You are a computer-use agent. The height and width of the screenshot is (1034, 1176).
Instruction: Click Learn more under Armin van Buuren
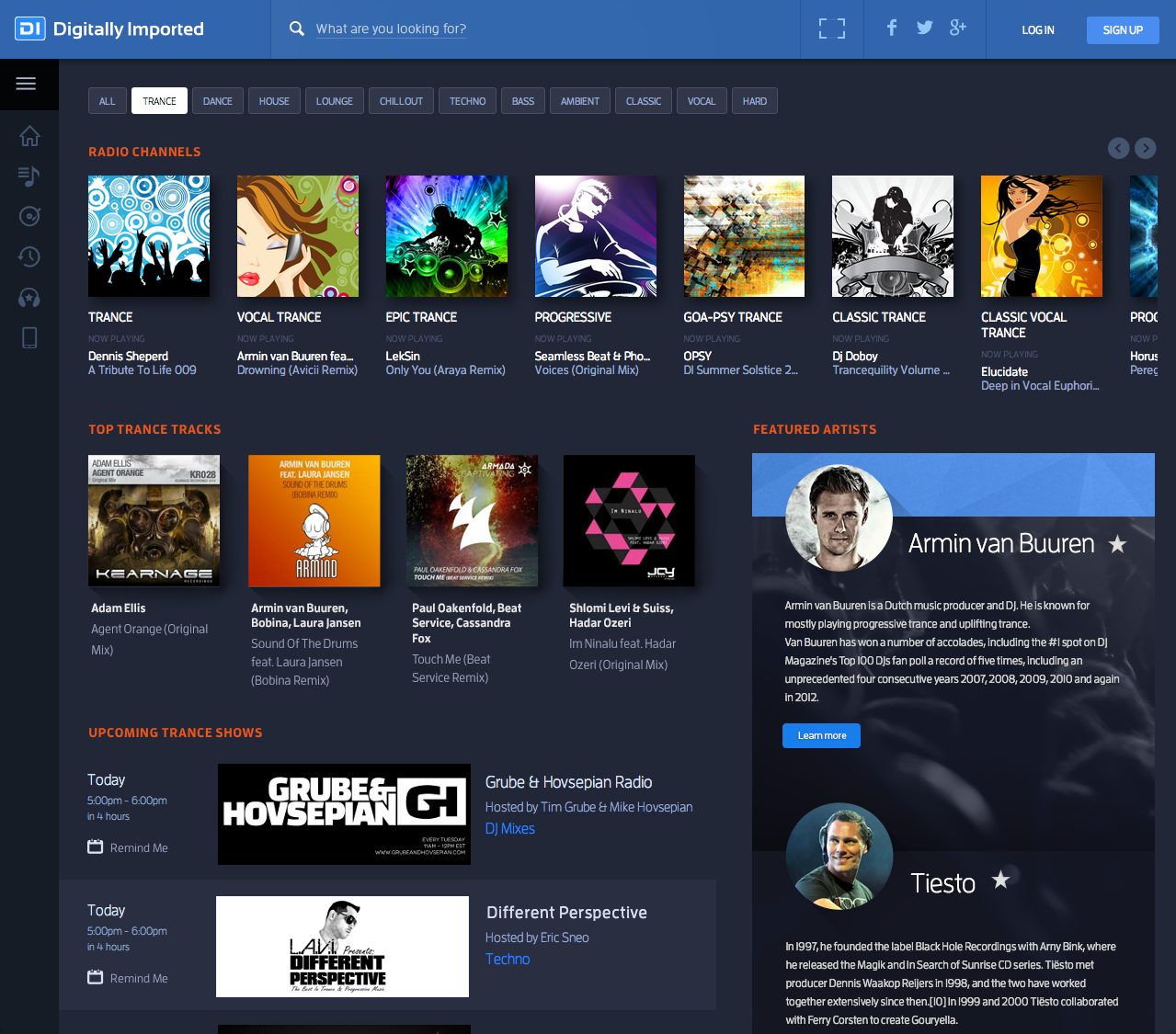pos(822,735)
